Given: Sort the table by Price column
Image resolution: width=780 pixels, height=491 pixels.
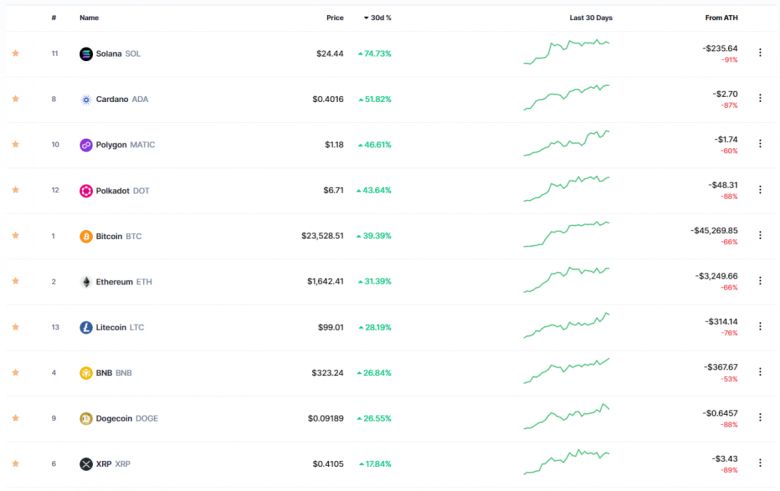Looking at the screenshot, I should point(334,18).
